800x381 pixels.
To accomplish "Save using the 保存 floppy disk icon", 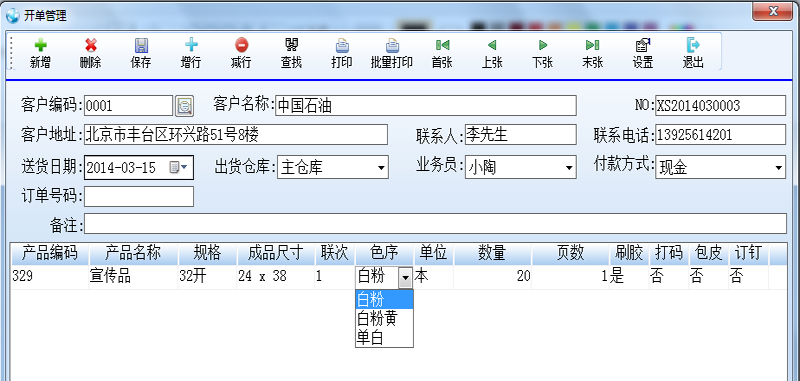I will [141, 46].
